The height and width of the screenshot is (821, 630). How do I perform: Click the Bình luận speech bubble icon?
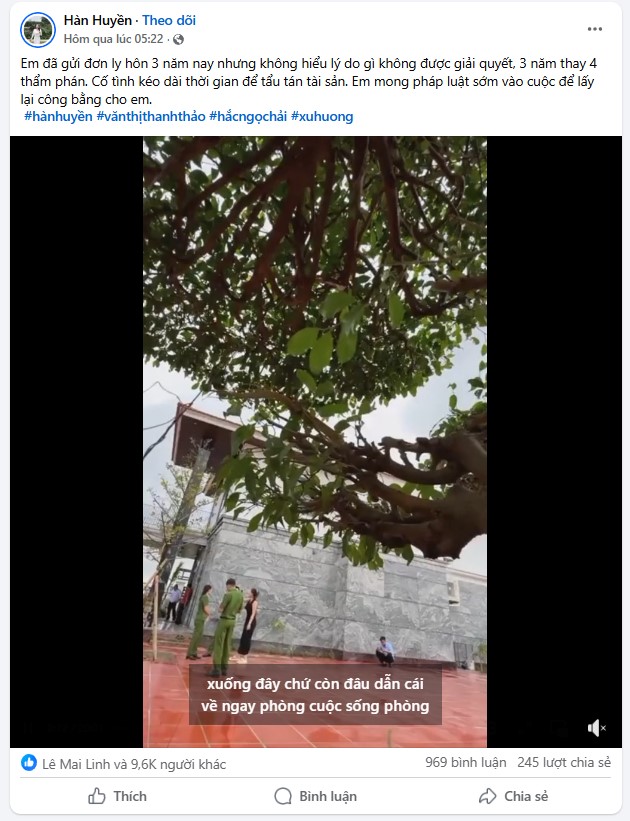[283, 796]
